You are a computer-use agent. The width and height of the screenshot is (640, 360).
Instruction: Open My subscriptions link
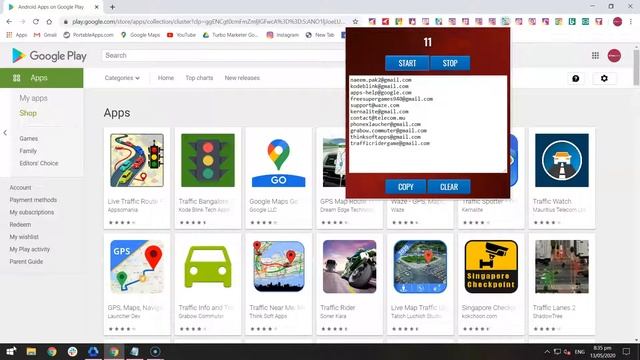(31, 212)
